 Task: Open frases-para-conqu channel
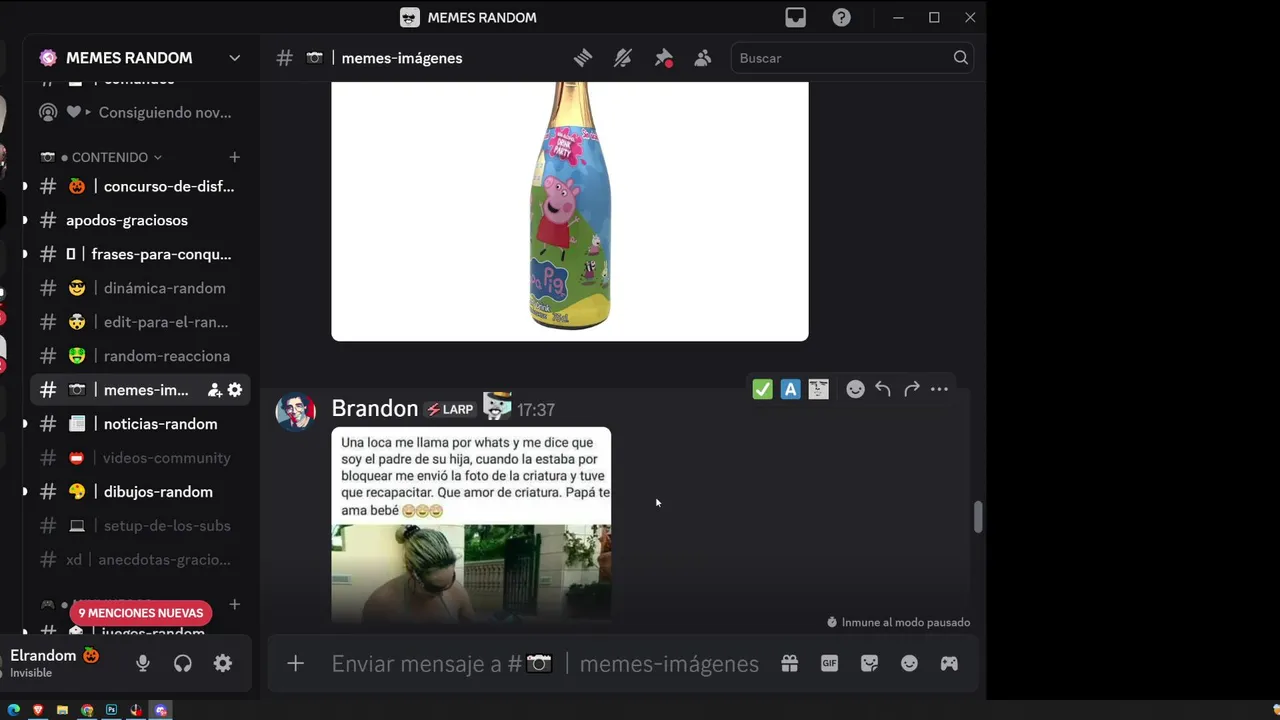(x=140, y=254)
